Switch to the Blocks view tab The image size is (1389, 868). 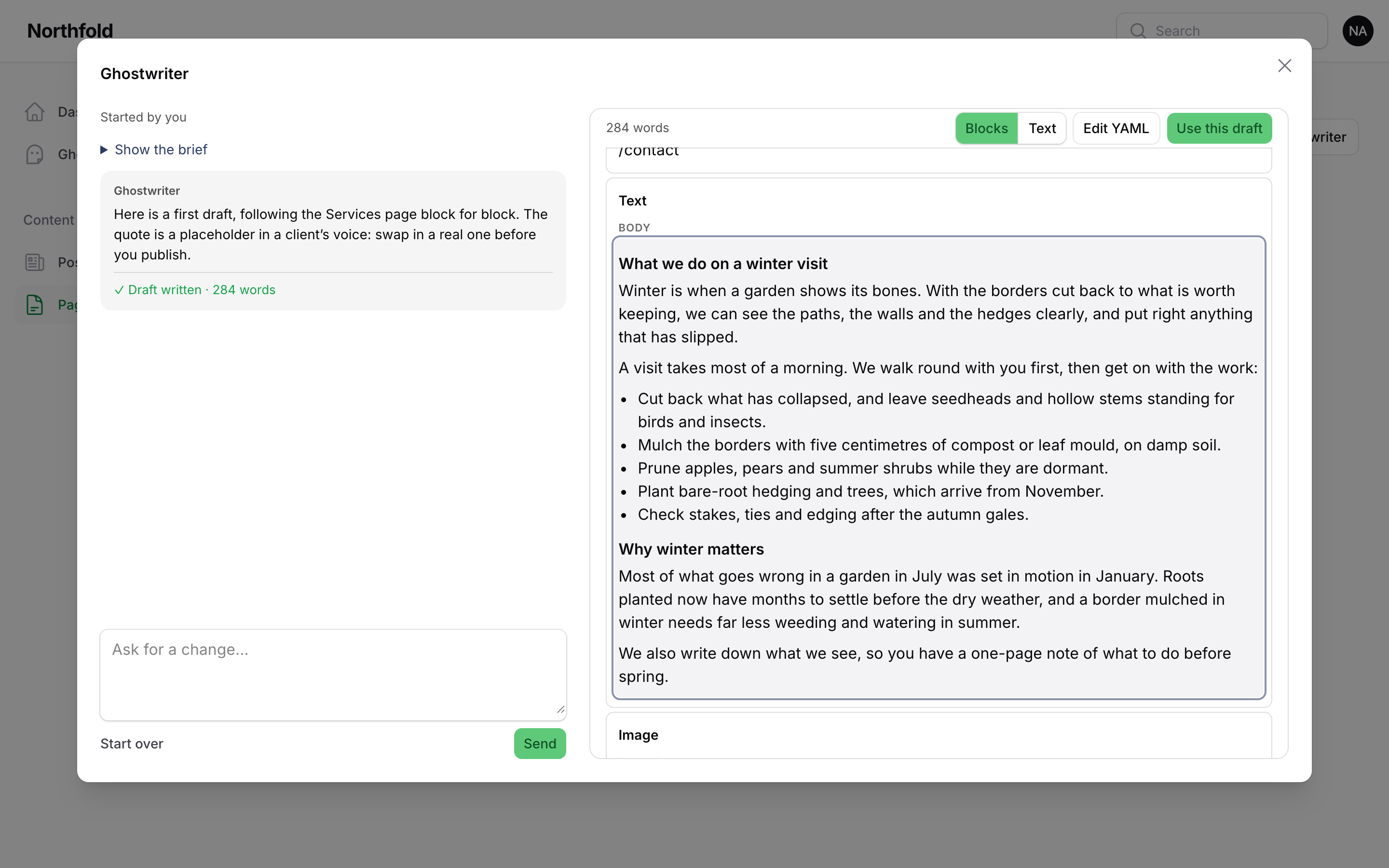click(x=986, y=128)
